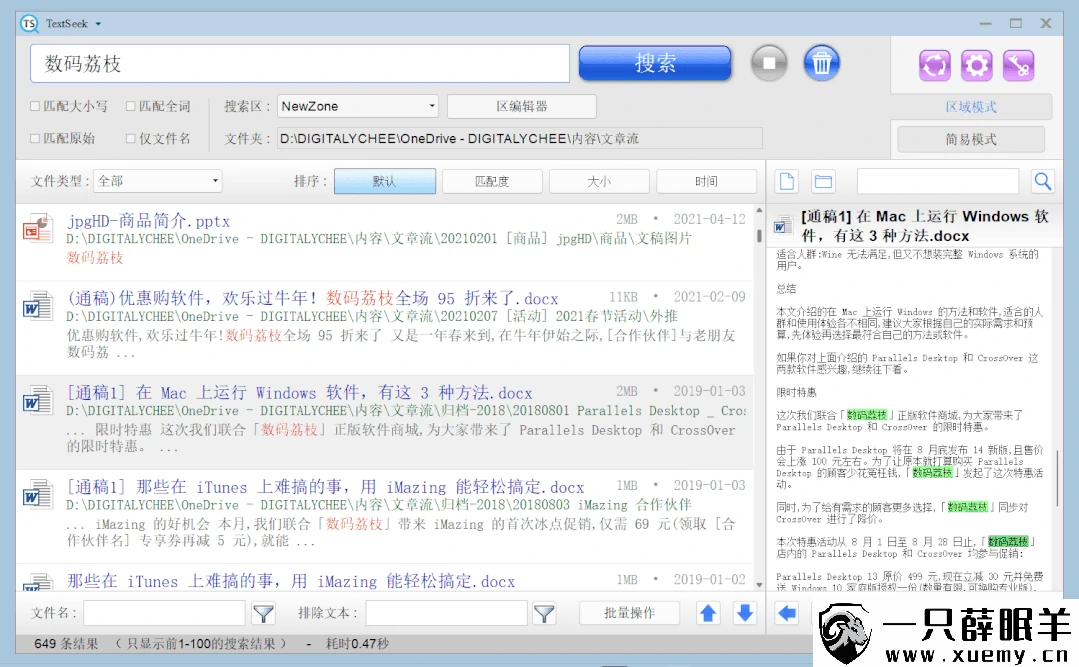Sort results by 匹配度
Image resolution: width=1079 pixels, height=667 pixels.
point(492,181)
